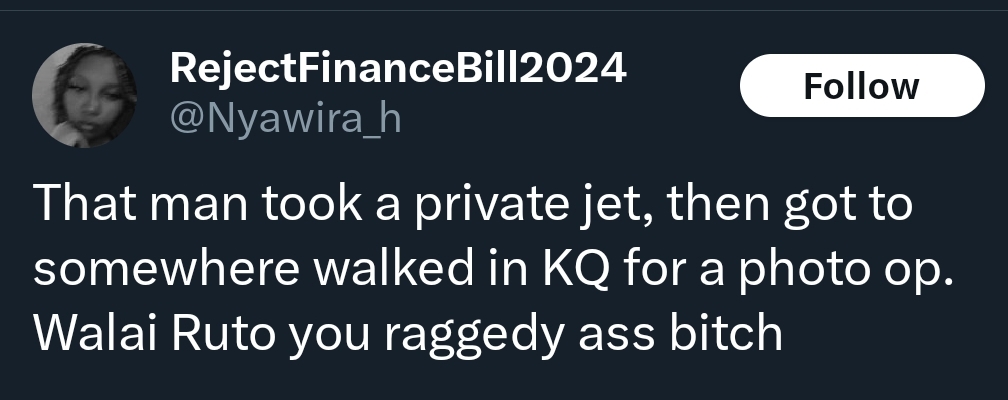
Task: Click the word 'somewhere' in the tweet
Action: click(x=166, y=271)
